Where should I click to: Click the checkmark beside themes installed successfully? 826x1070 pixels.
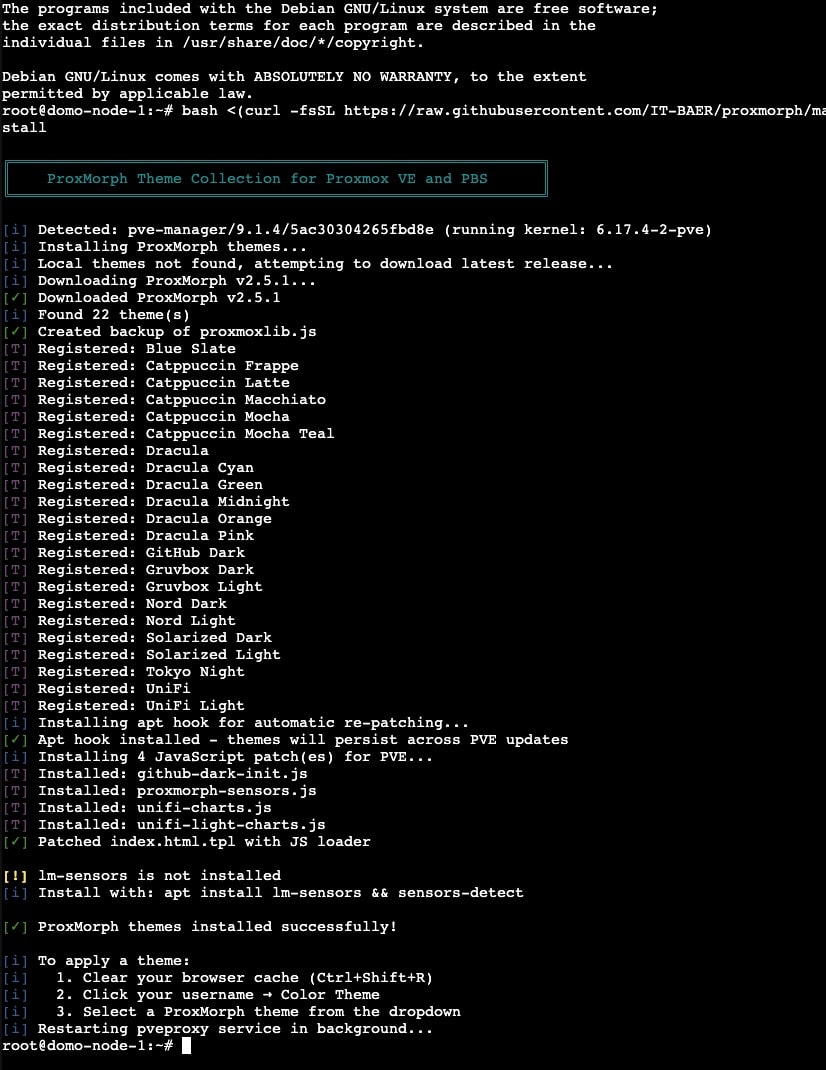click(x=16, y=926)
